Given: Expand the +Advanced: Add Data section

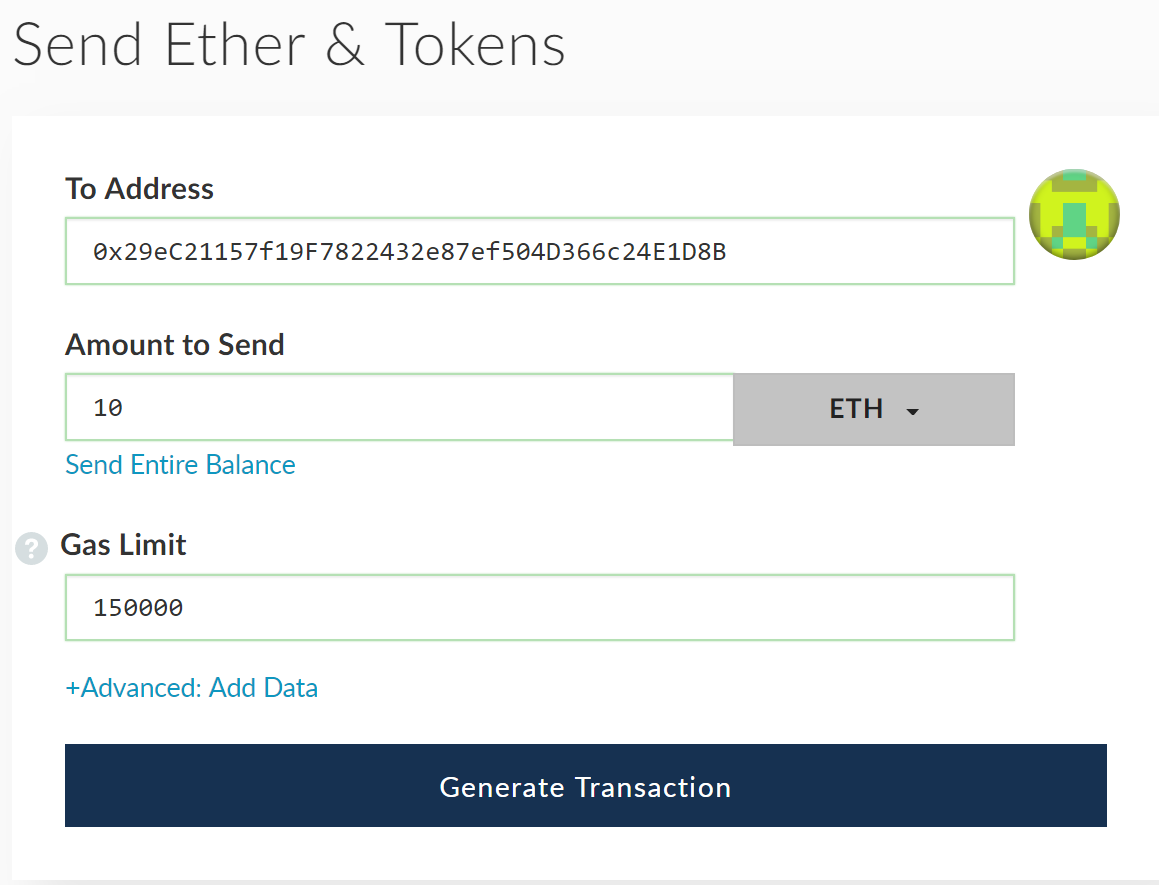Looking at the screenshot, I should coord(192,688).
